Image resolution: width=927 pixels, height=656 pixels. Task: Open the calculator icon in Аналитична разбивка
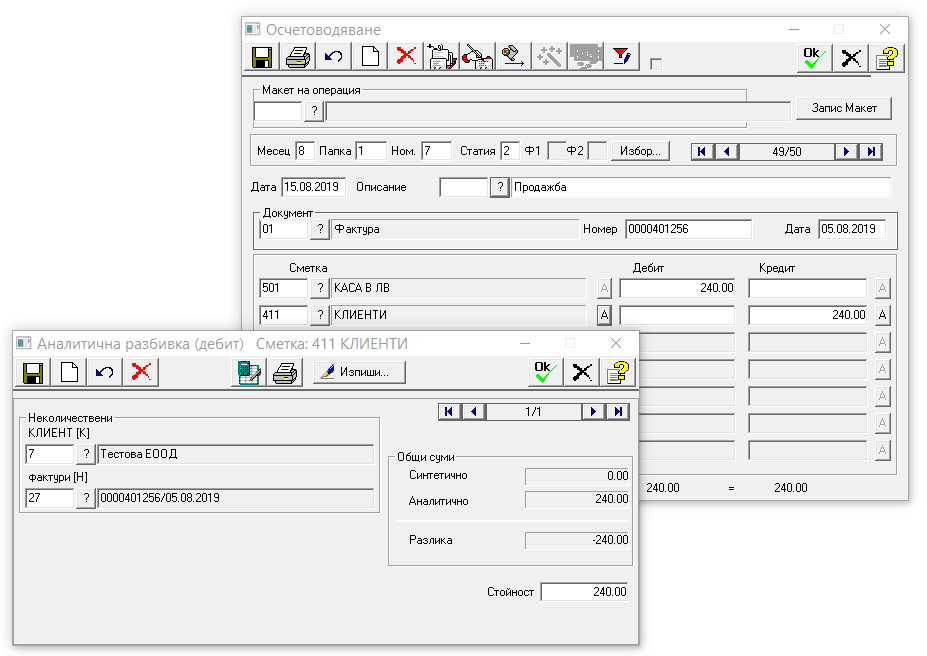[x=248, y=373]
